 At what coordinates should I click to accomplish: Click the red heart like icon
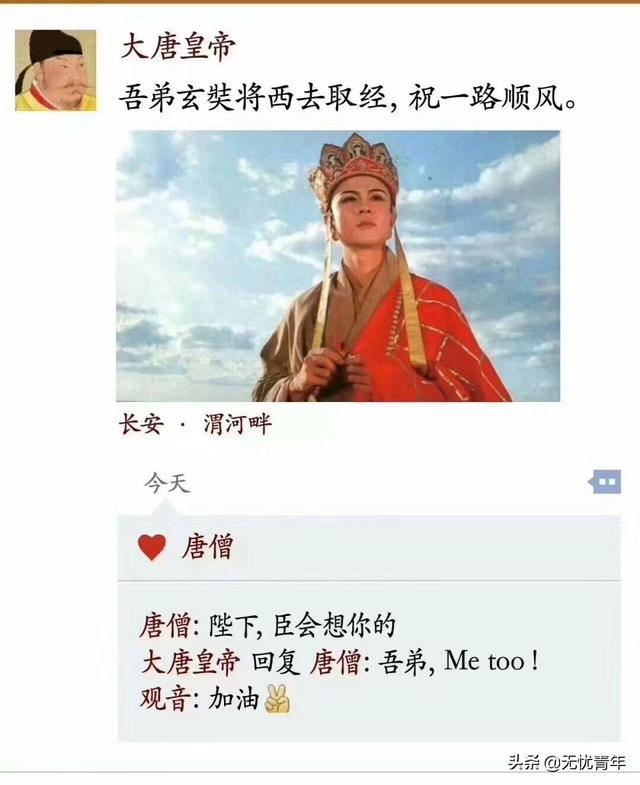pos(152,547)
